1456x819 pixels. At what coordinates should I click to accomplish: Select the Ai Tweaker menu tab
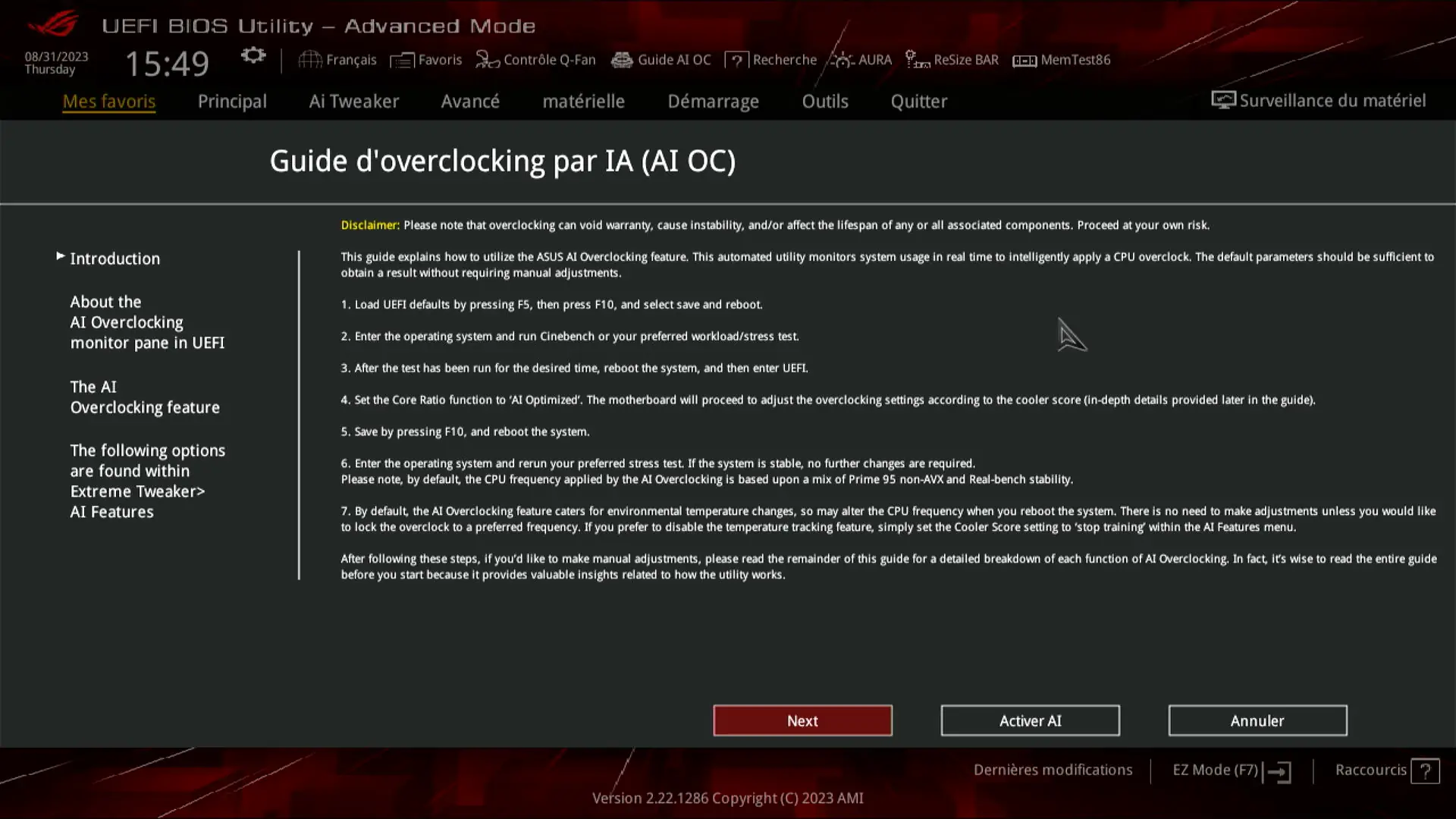click(353, 100)
